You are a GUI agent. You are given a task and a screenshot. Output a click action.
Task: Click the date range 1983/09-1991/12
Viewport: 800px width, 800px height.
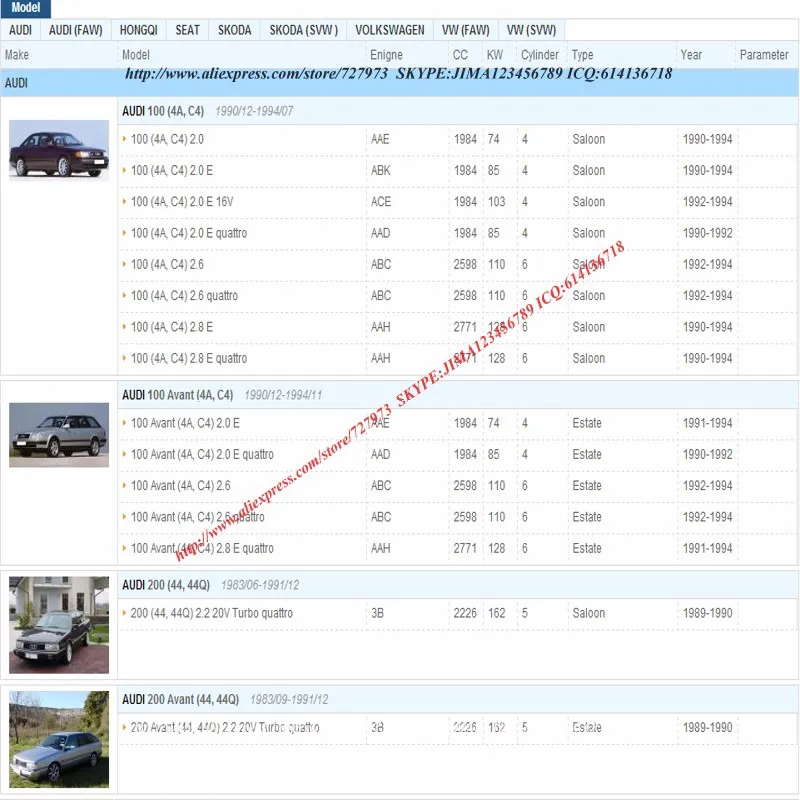289,699
